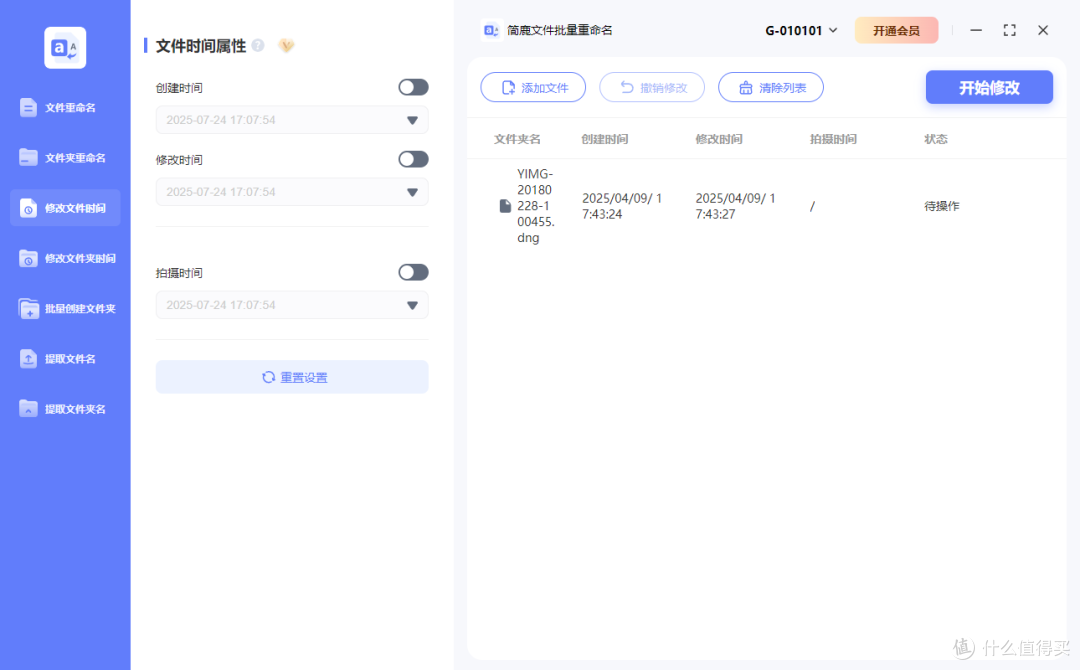Click the 文件夹名 column header
Screen dimensions: 1080x670
click(x=517, y=139)
